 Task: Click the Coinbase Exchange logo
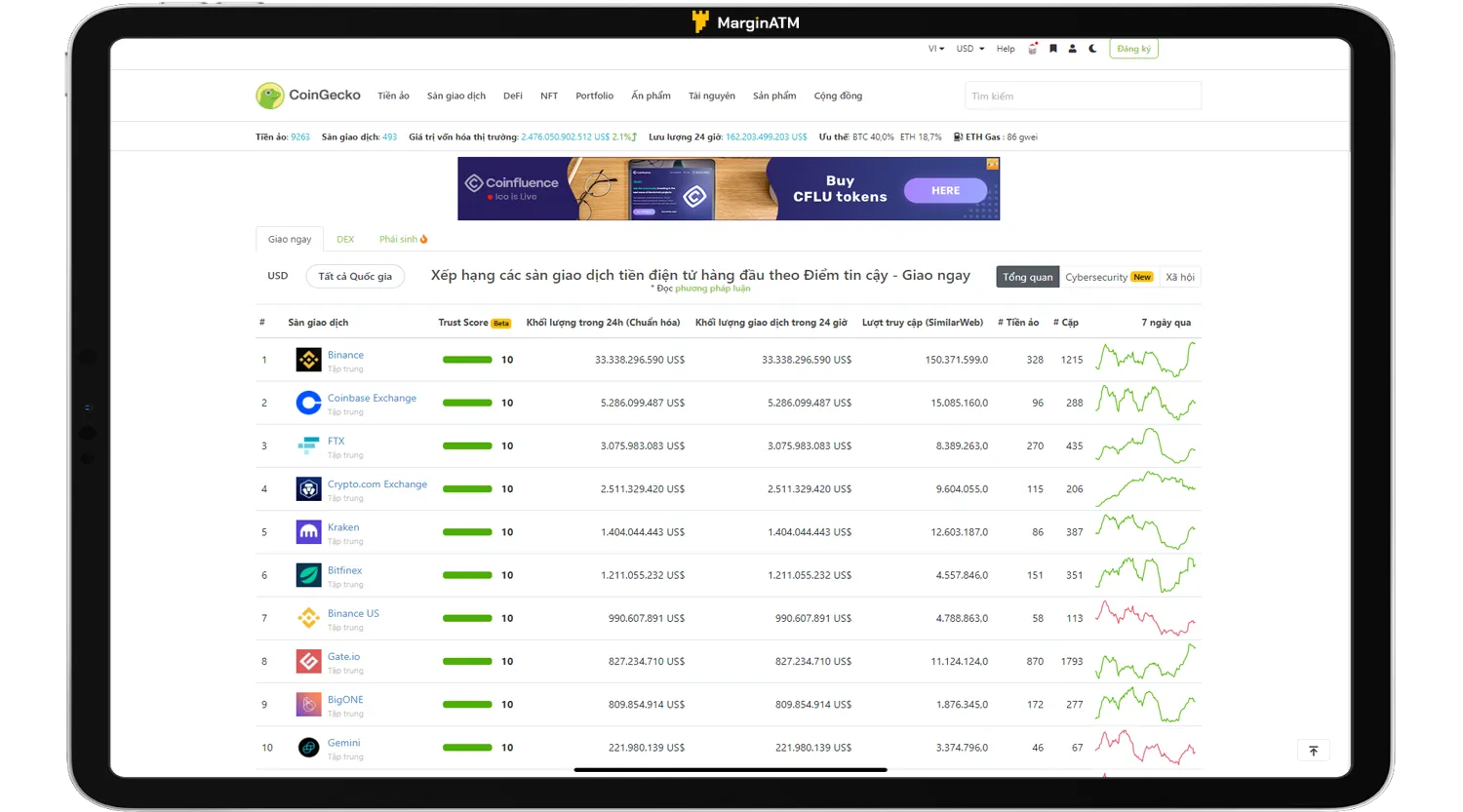coord(308,403)
